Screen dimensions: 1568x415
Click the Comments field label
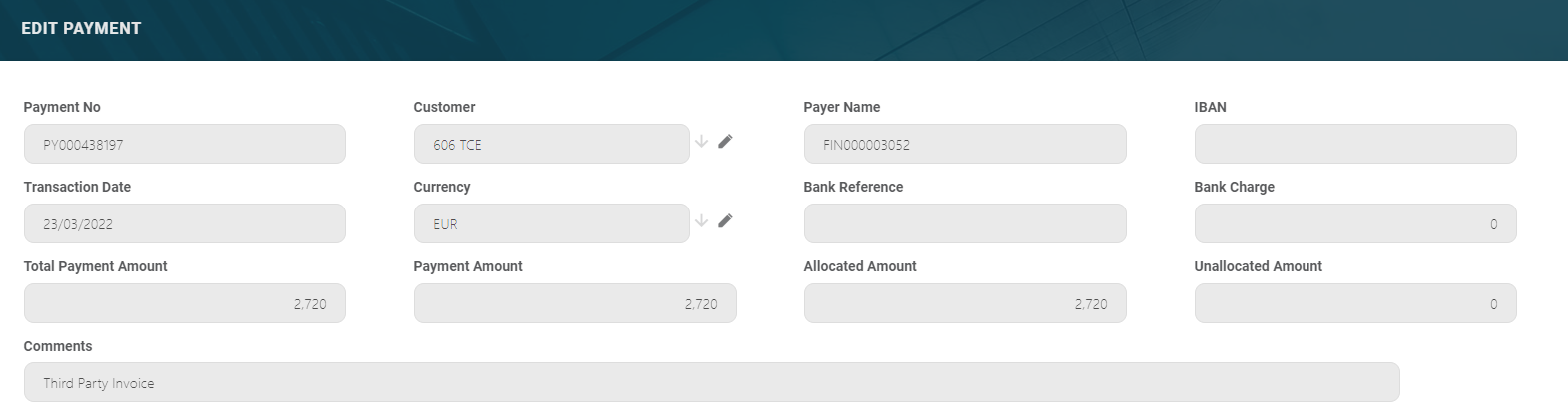(x=58, y=346)
